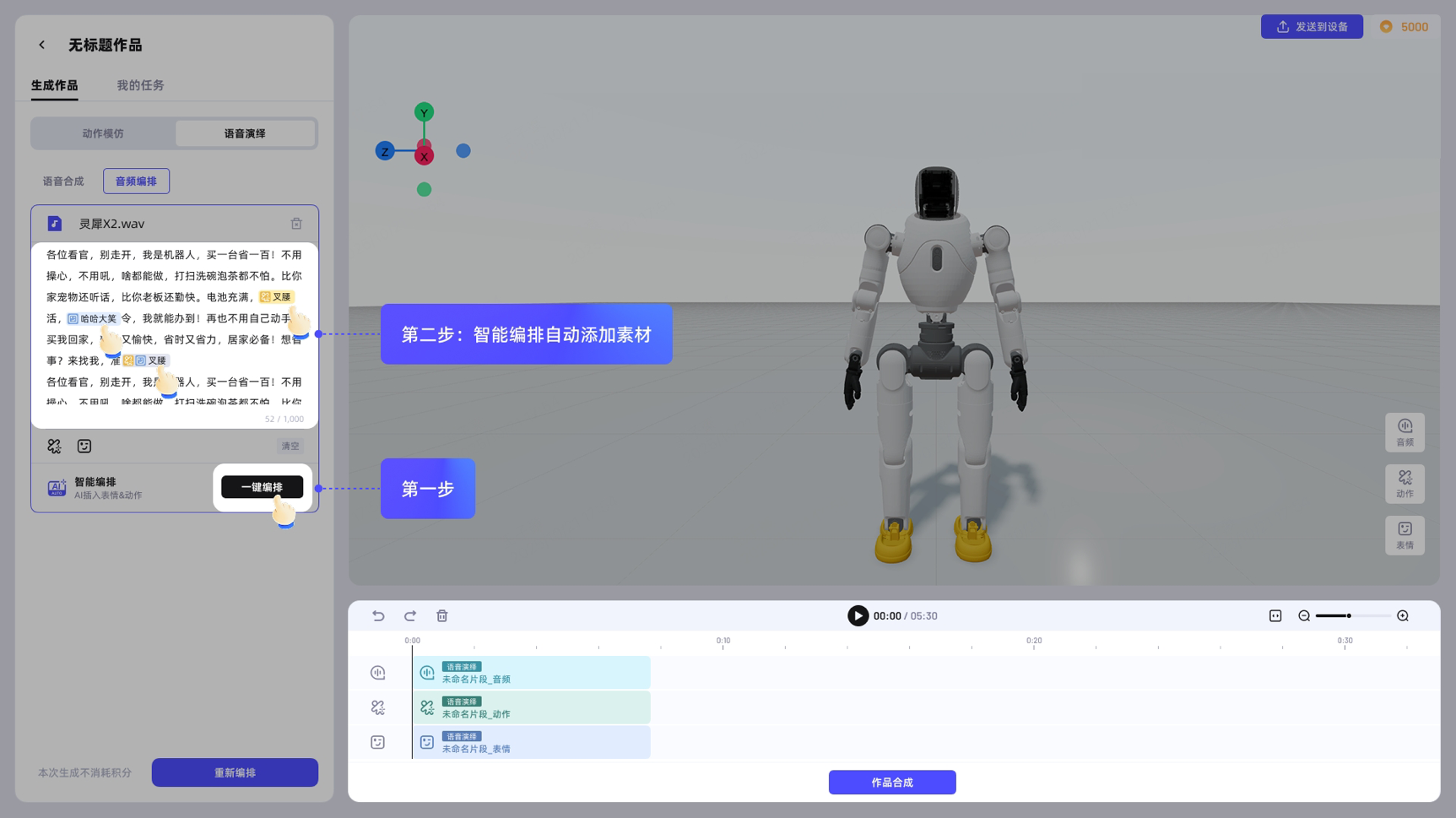The height and width of the screenshot is (818, 1456).
Task: Click the 作品合成 button
Action: [892, 783]
